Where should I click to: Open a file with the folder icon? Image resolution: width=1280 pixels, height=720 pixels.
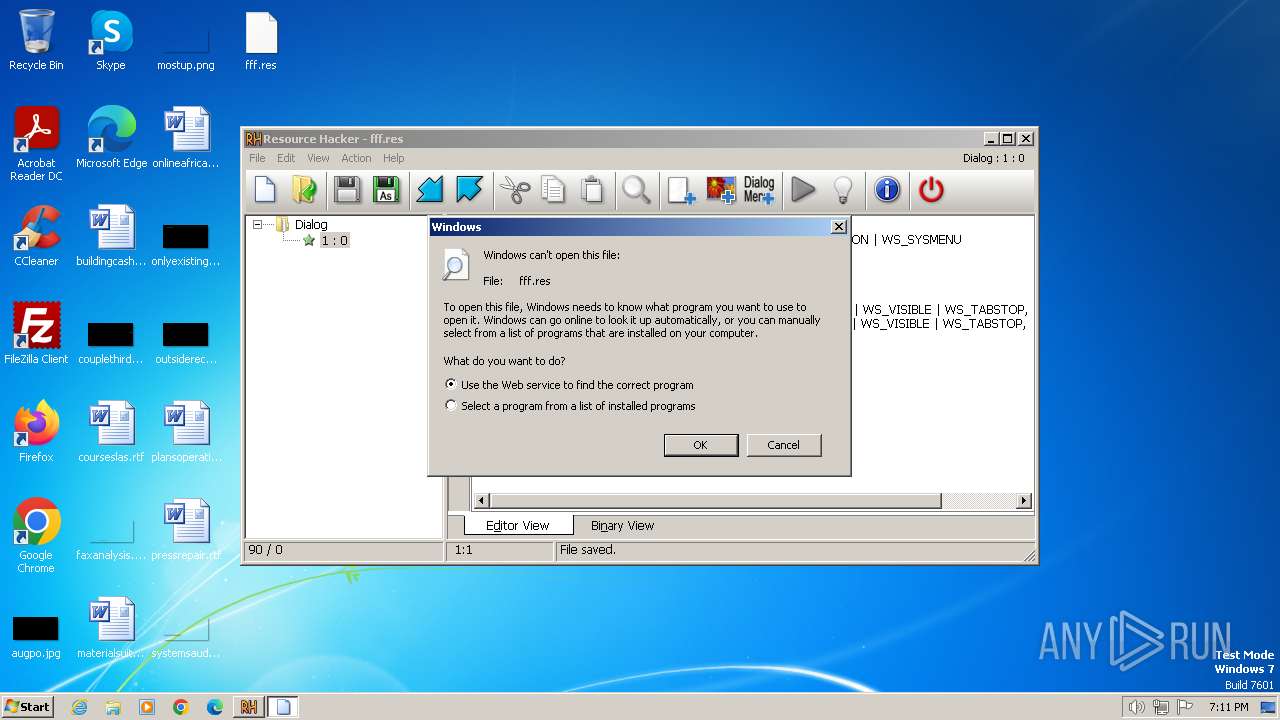click(x=304, y=189)
